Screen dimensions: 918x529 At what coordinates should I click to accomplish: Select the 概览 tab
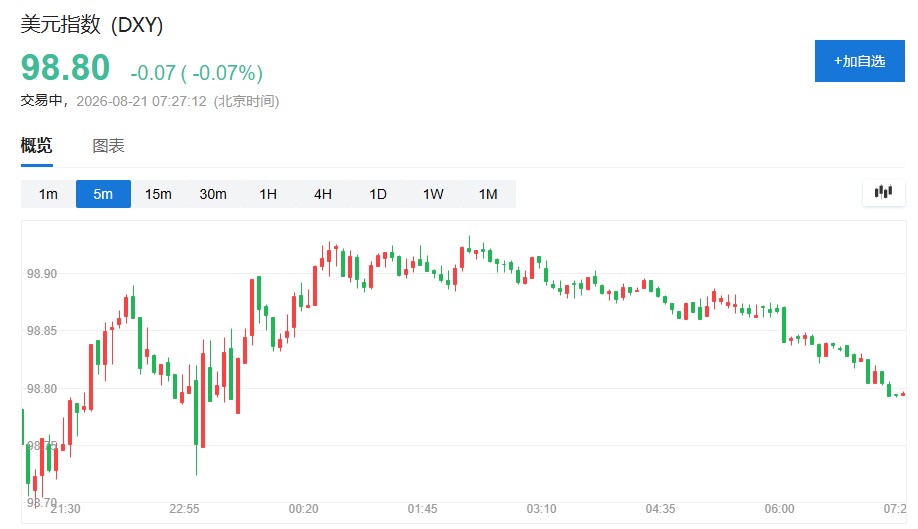coord(36,145)
